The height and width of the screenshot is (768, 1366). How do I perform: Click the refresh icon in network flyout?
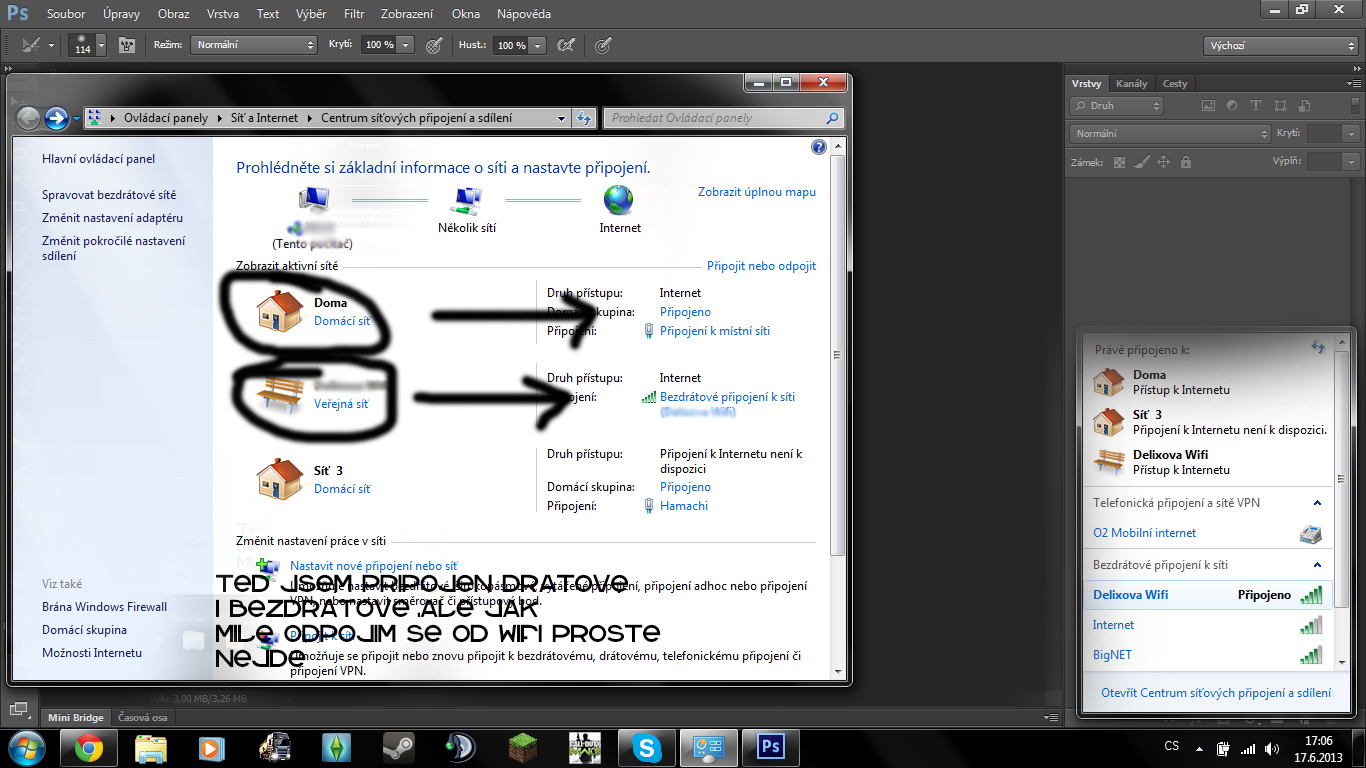(x=1317, y=347)
